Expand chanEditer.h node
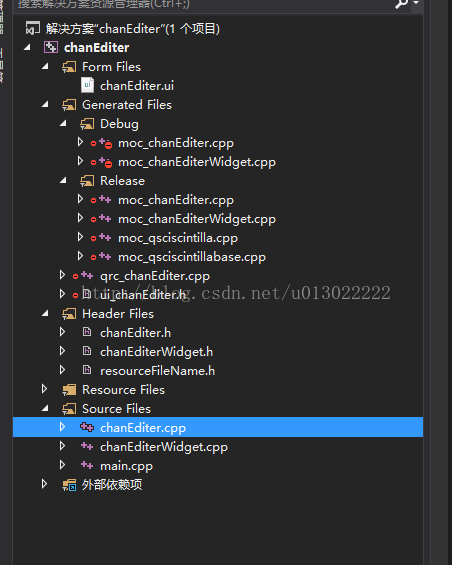 [x=62, y=332]
